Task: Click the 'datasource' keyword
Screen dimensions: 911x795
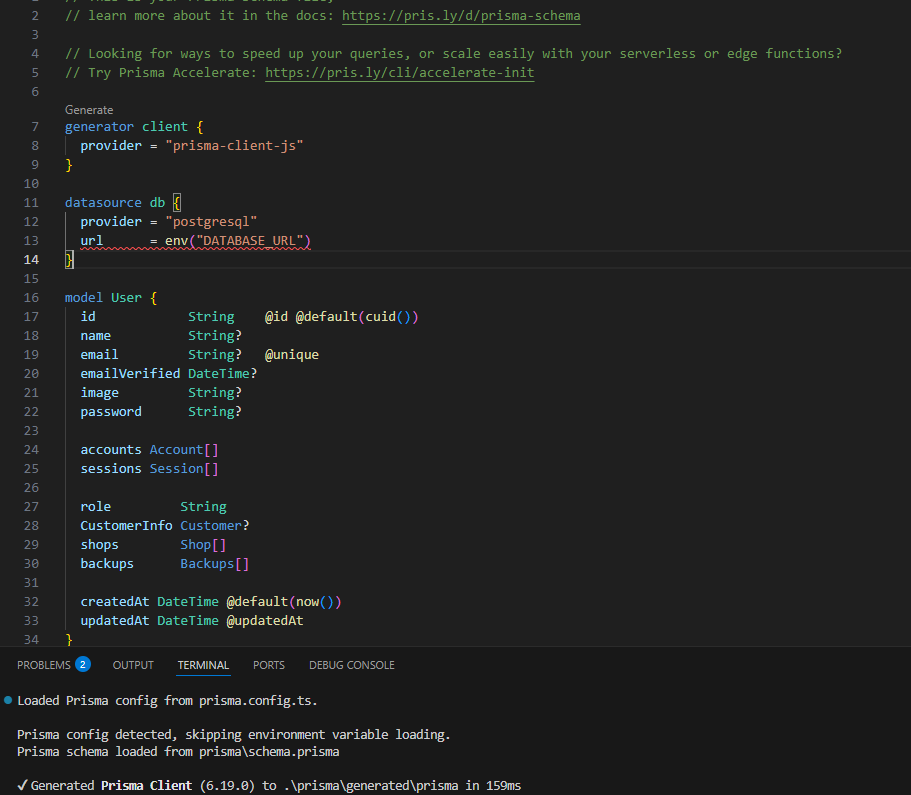Action: pos(103,203)
